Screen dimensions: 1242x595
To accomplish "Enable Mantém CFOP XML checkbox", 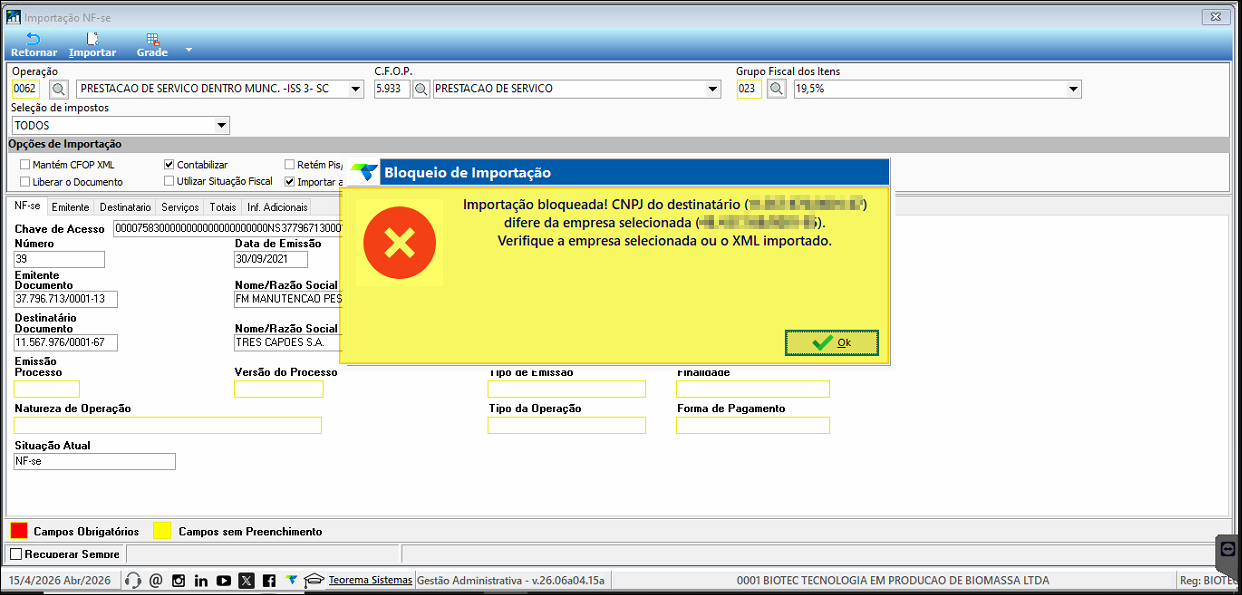I will coord(25,164).
